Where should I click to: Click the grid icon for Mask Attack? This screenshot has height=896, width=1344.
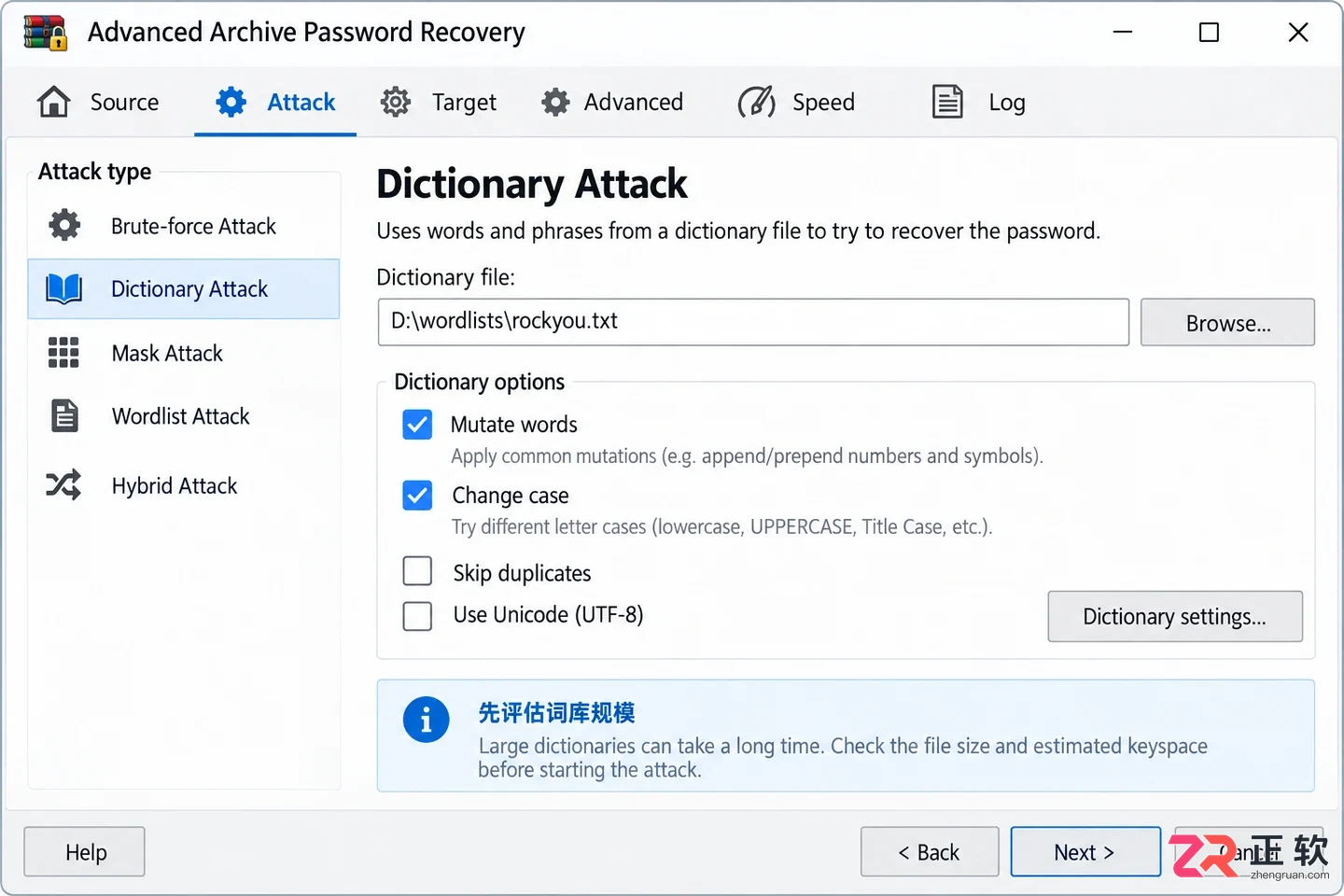coord(63,353)
